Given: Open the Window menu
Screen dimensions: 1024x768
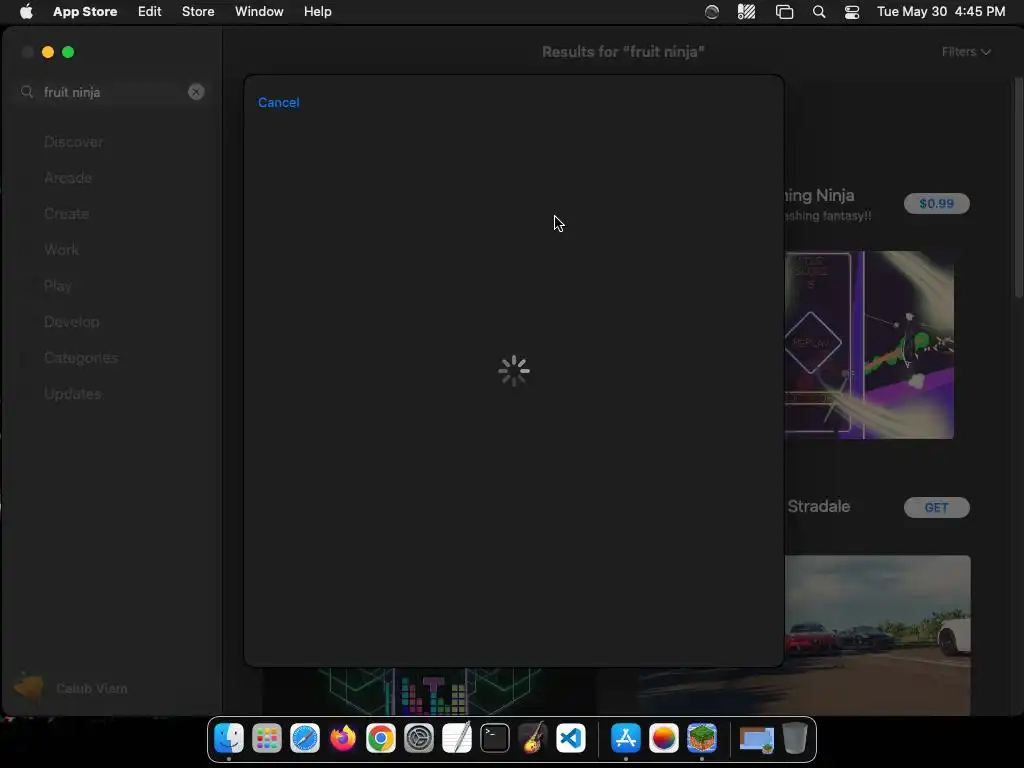Looking at the screenshot, I should pos(259,12).
